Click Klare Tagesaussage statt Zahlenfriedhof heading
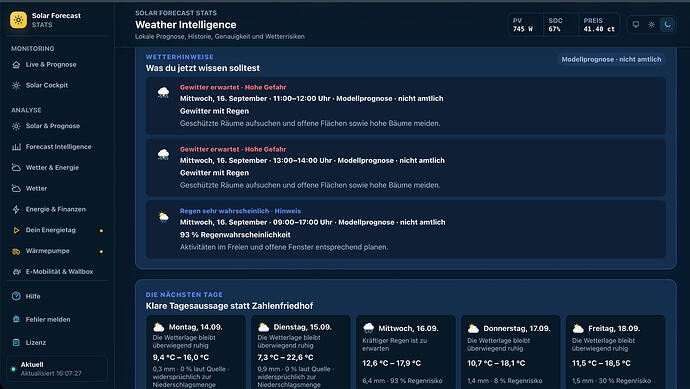This screenshot has height=389, width=690. (x=229, y=306)
